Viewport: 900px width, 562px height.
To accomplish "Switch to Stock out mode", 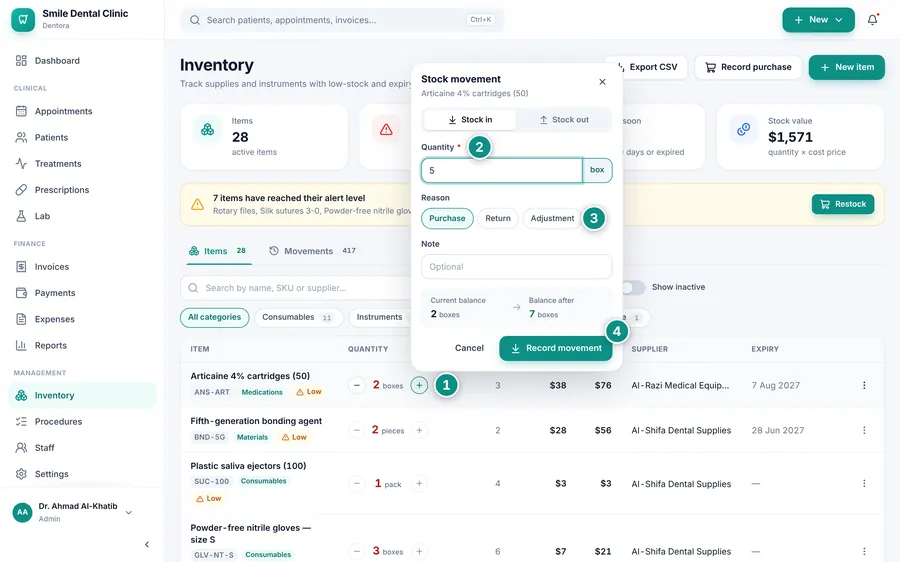I will [x=564, y=120].
